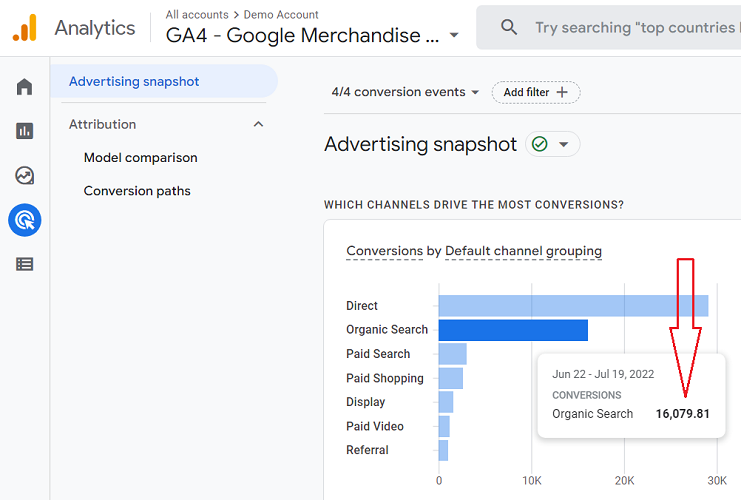Open the Configure list icon in sidebar
Image resolution: width=741 pixels, height=500 pixels.
[25, 264]
